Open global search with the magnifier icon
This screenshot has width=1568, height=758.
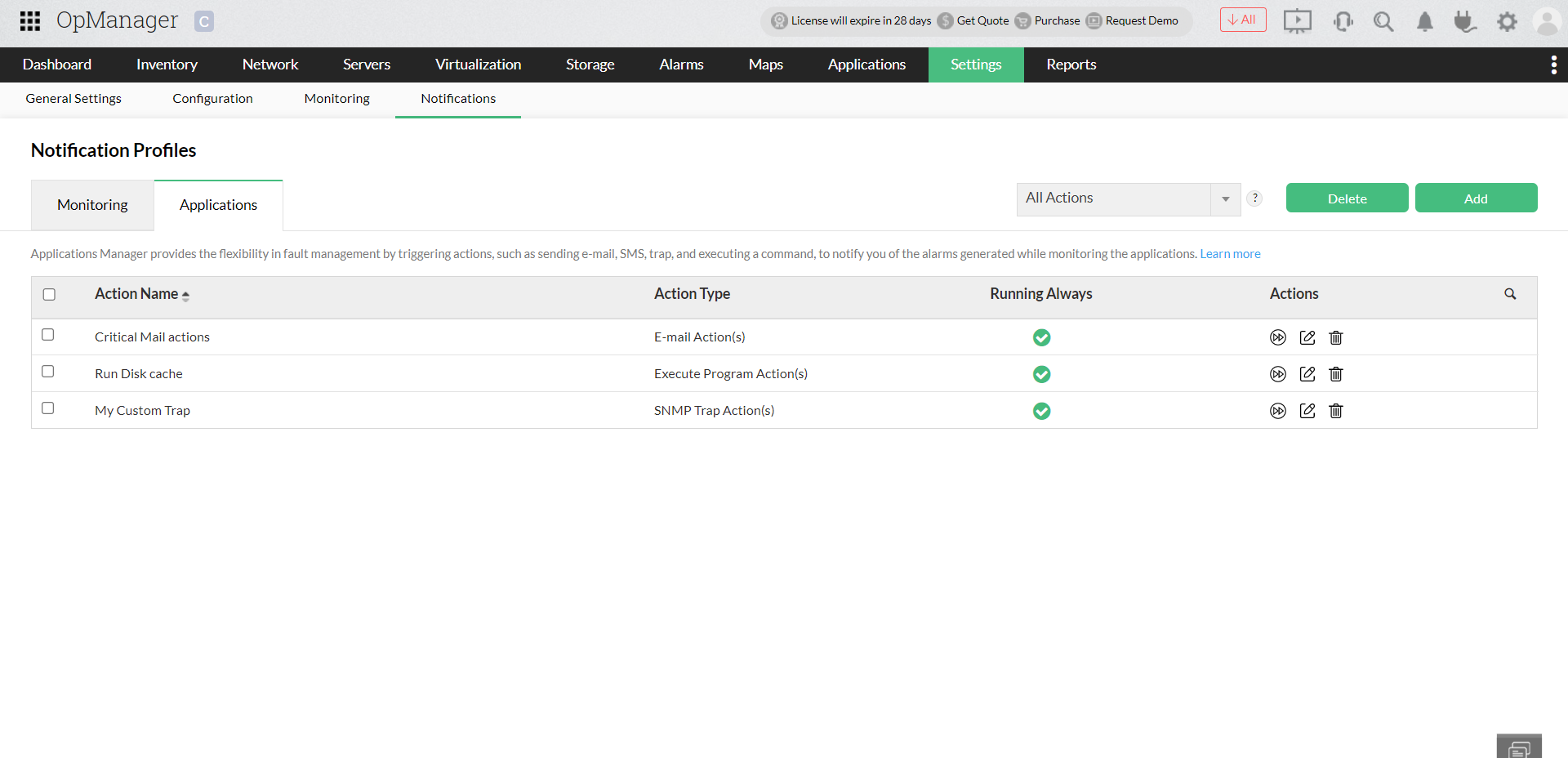1383,21
